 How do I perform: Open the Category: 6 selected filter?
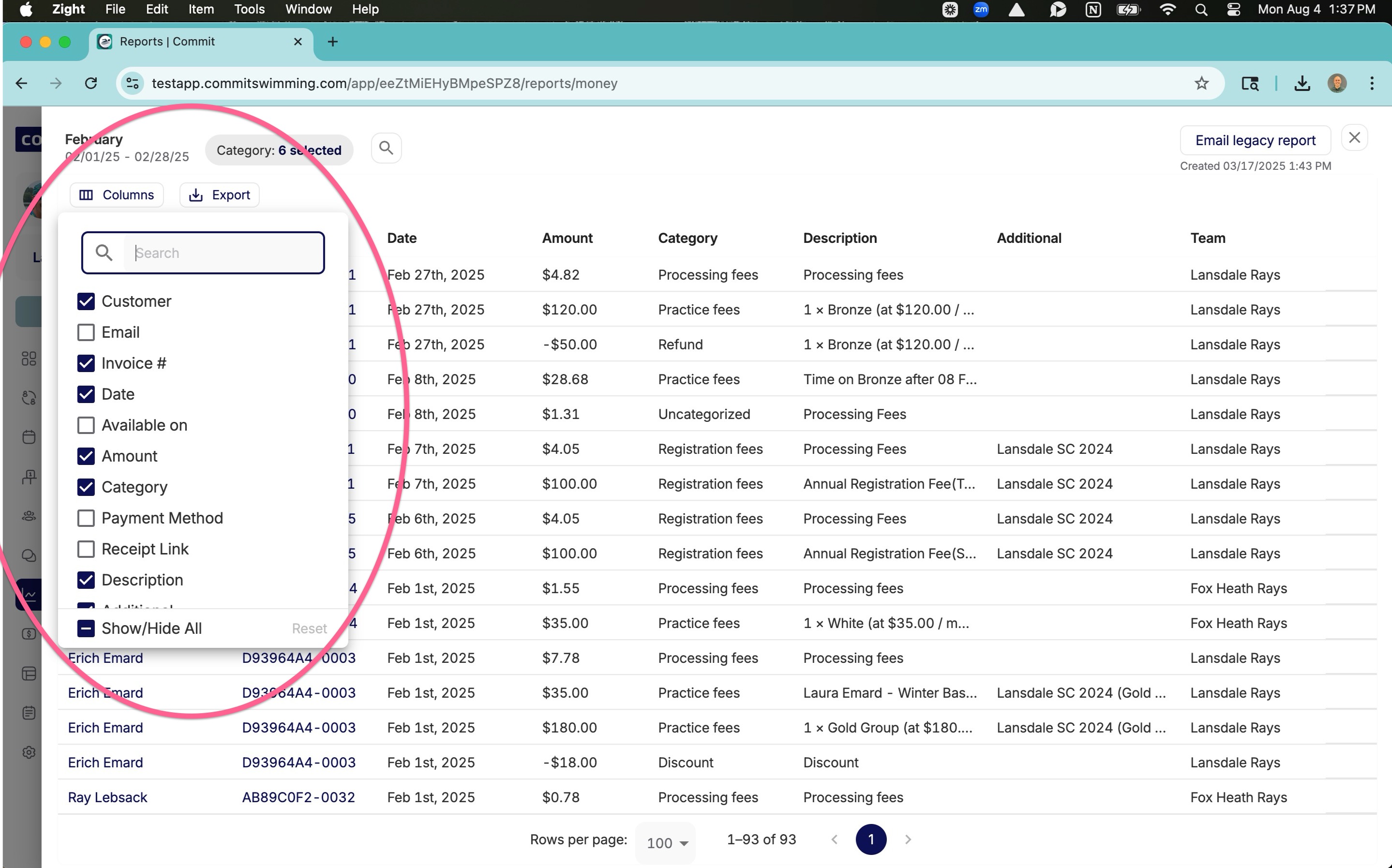point(279,150)
